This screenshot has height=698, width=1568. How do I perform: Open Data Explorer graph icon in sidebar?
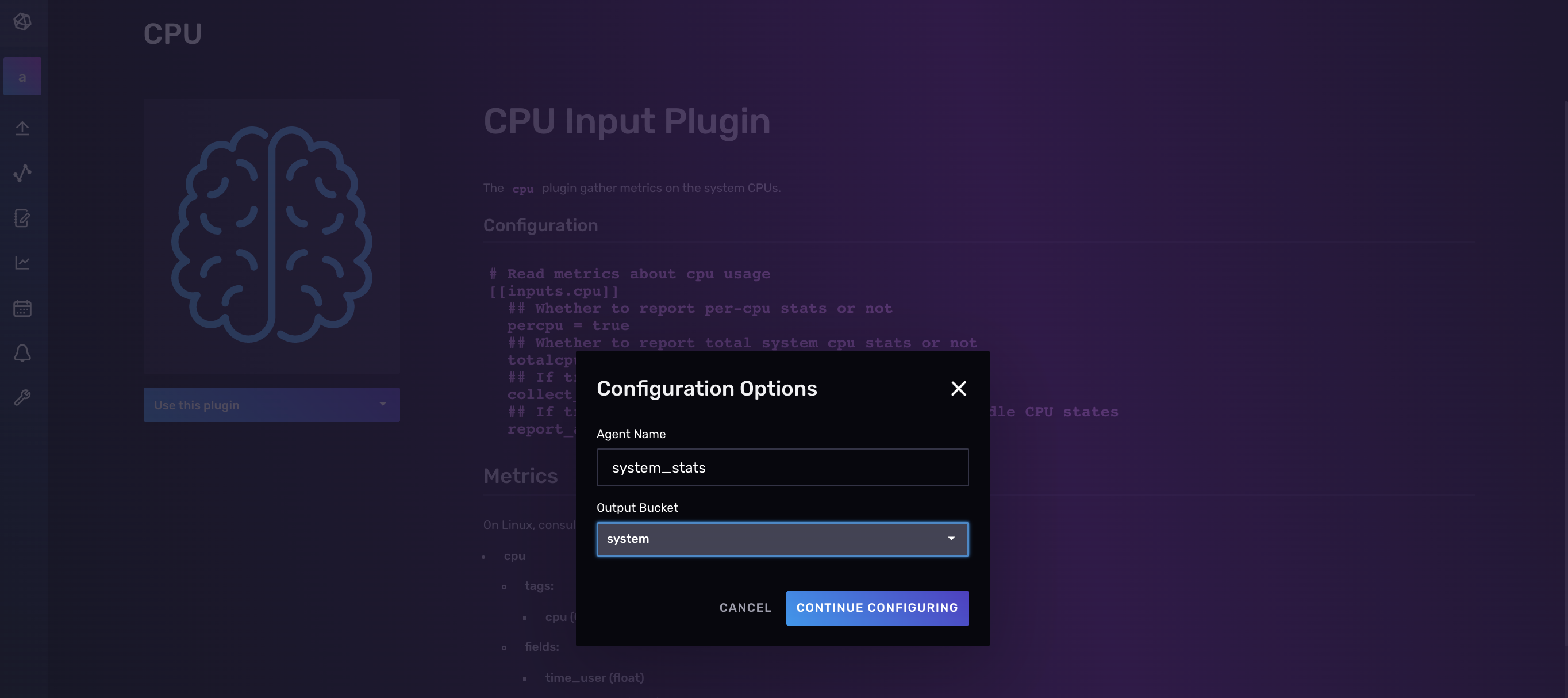(22, 173)
